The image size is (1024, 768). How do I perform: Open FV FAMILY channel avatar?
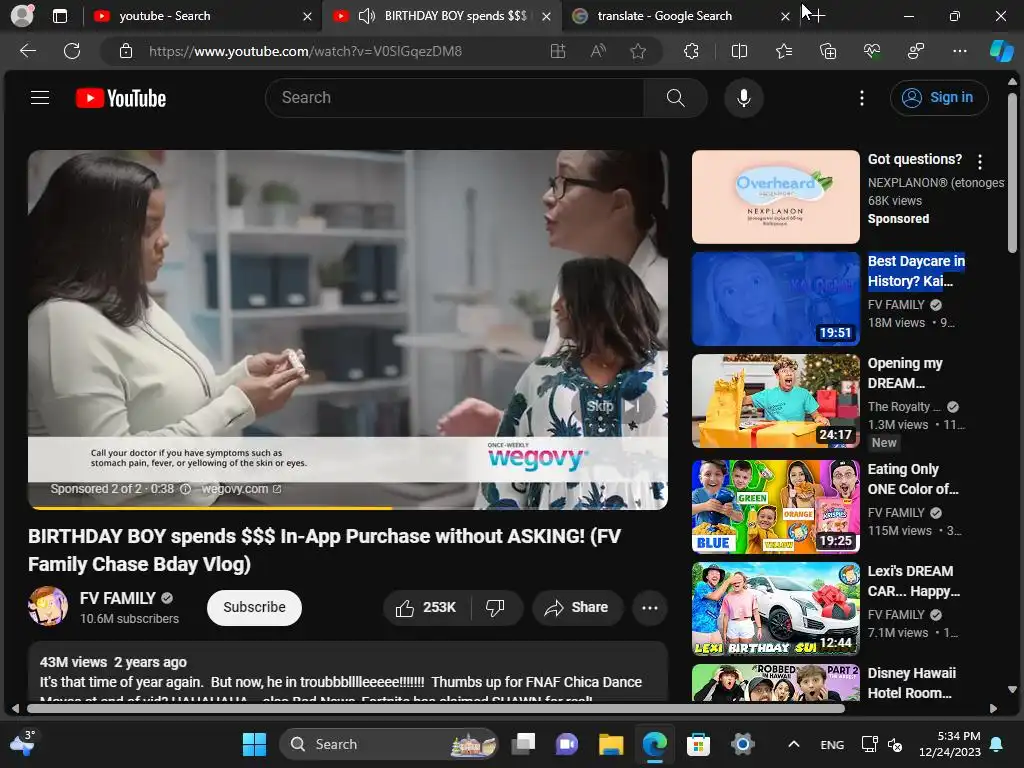point(48,606)
